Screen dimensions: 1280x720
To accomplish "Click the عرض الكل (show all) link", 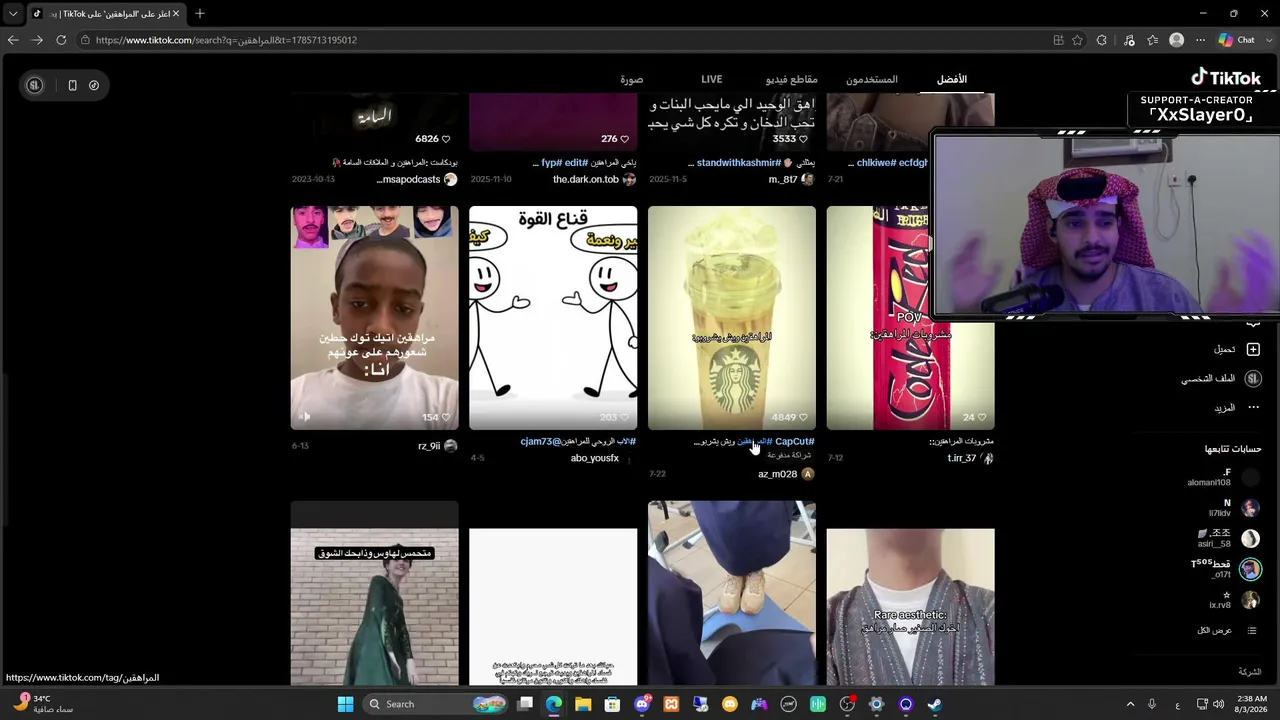I will 1214,630.
